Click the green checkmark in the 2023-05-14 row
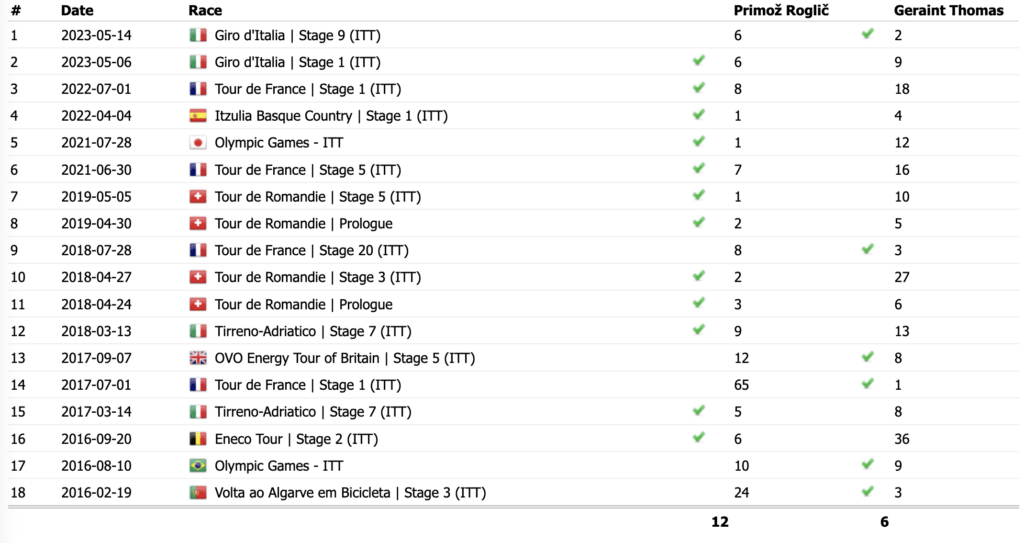This screenshot has width=1024, height=543. [x=868, y=34]
